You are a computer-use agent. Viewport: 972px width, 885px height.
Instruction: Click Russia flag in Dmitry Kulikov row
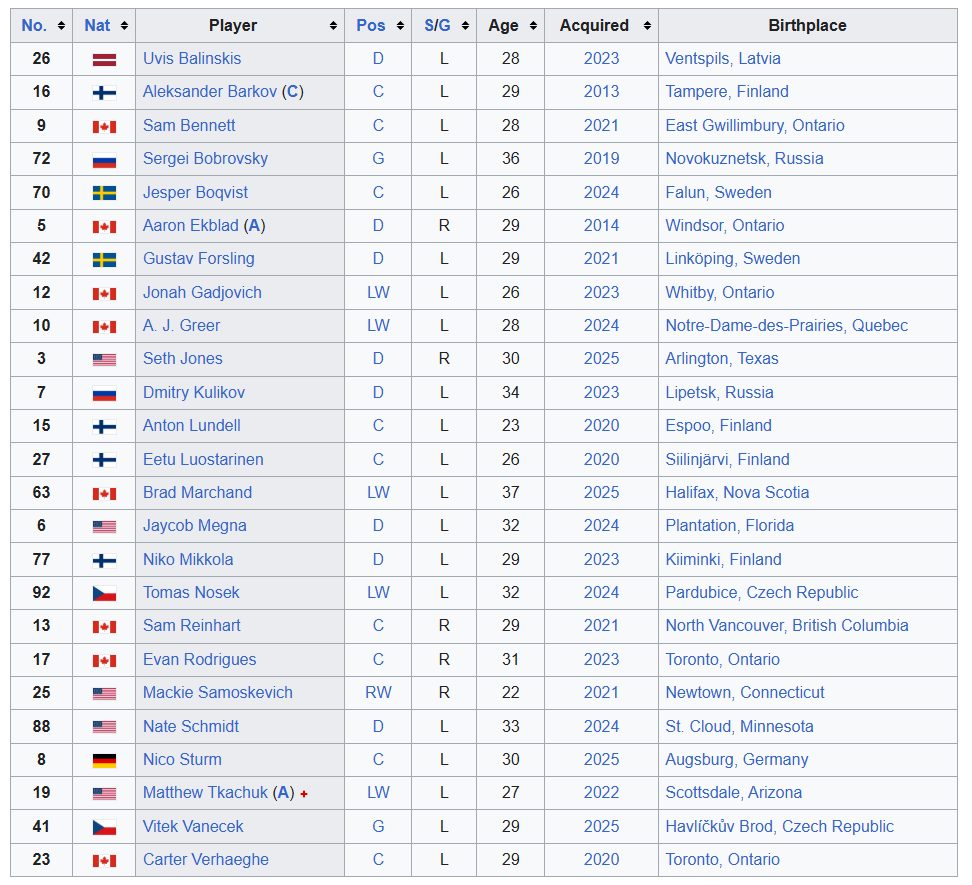click(x=104, y=394)
